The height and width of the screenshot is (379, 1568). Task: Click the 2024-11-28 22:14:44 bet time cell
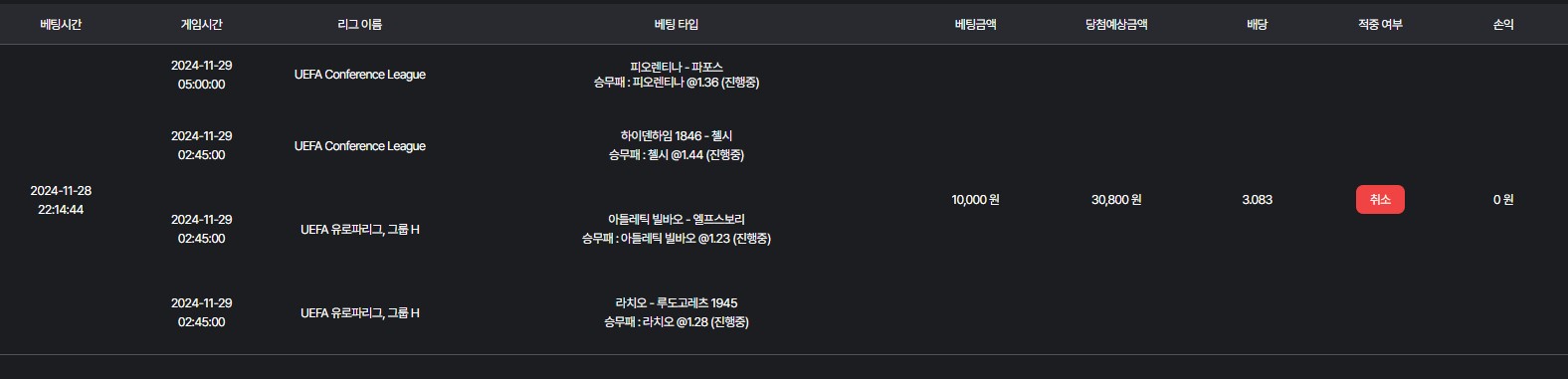point(61,200)
